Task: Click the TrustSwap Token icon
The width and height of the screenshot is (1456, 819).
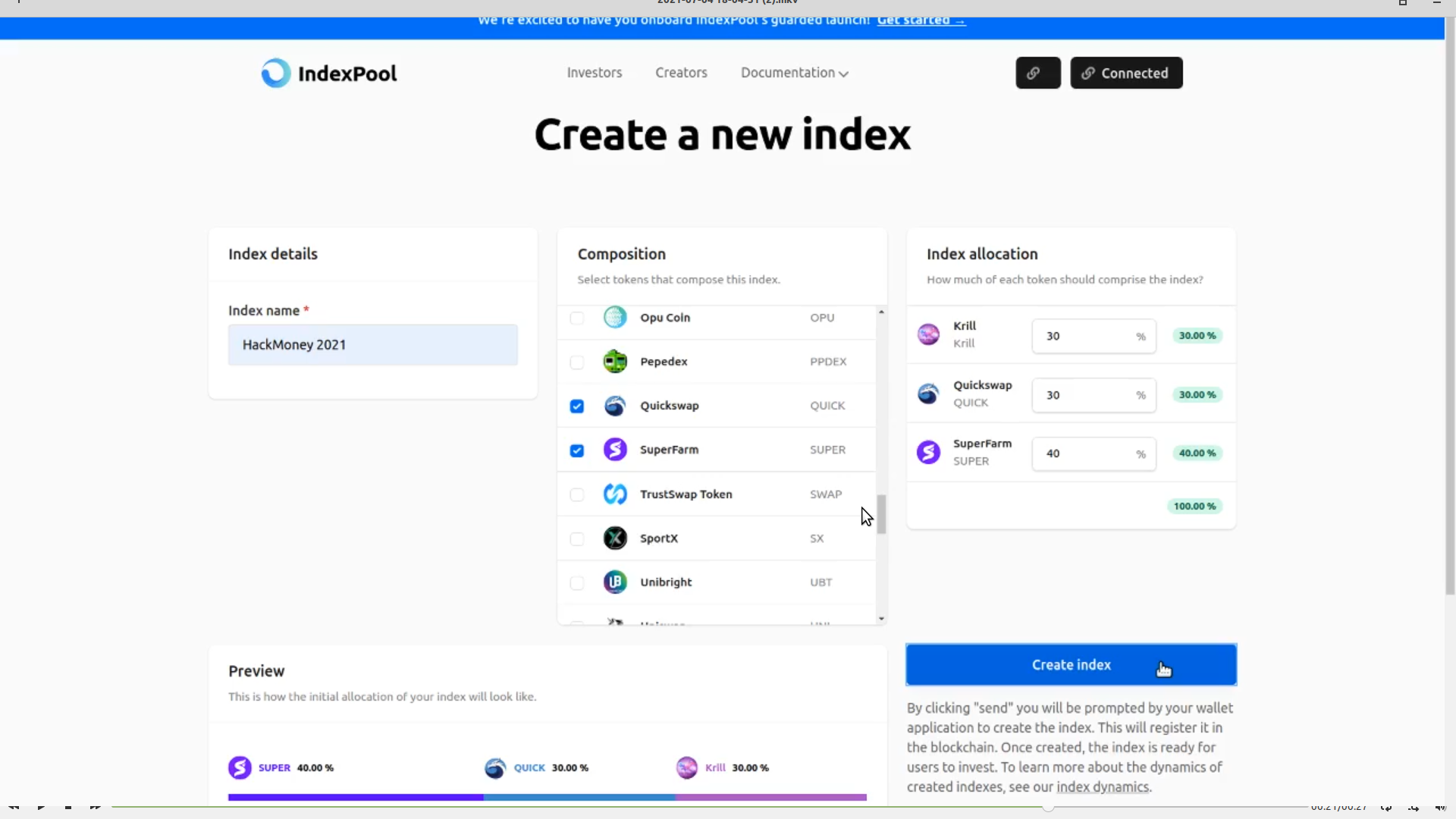Action: coord(615,494)
